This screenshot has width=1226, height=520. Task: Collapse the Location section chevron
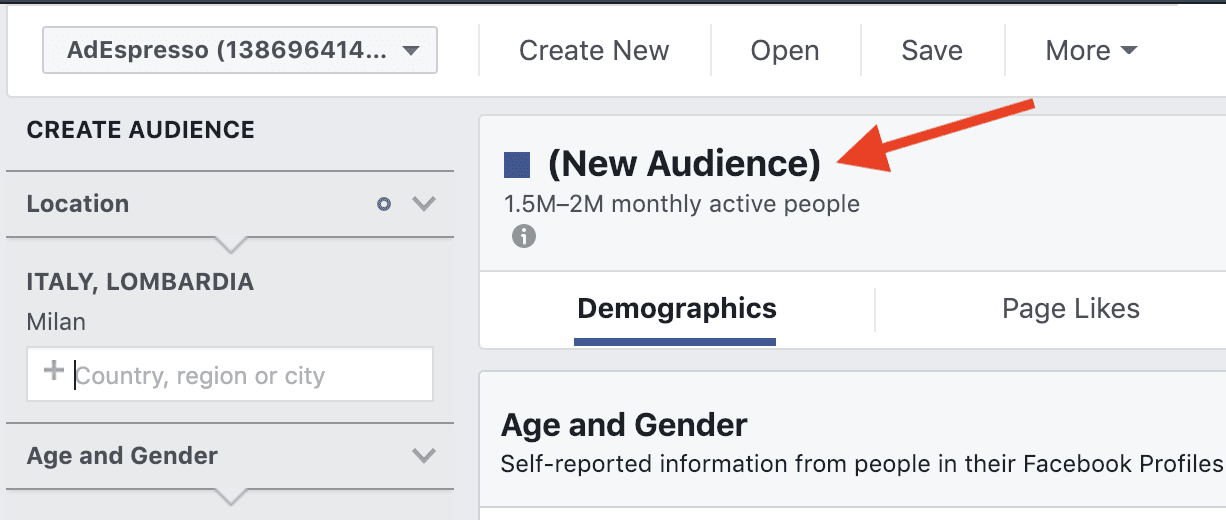click(424, 204)
